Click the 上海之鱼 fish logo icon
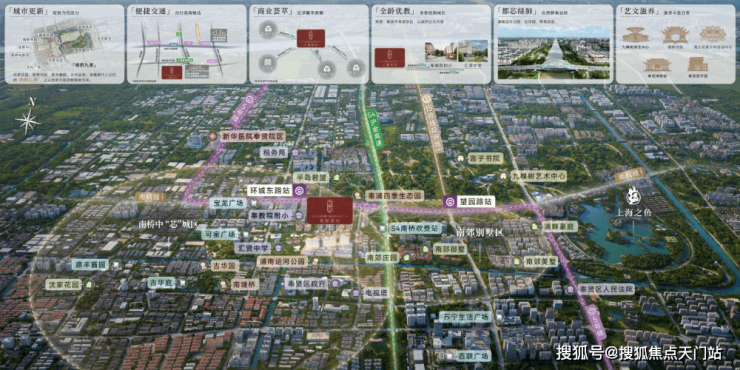Image resolution: width=740 pixels, height=370 pixels. (x=632, y=196)
